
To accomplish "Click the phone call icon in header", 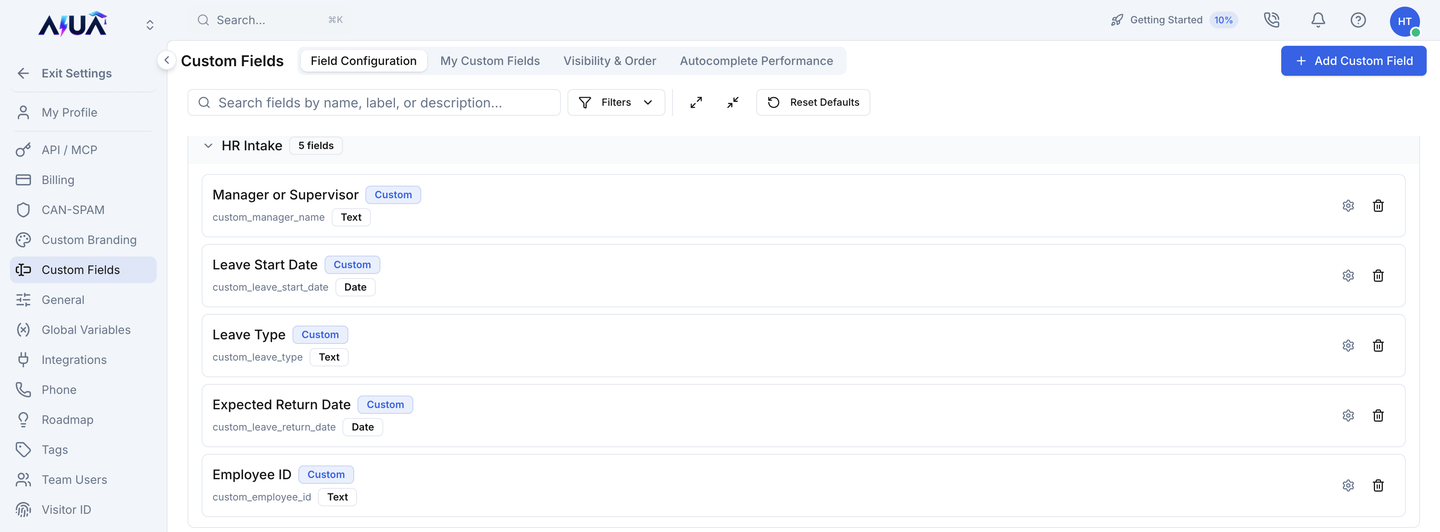I will 1272,20.
